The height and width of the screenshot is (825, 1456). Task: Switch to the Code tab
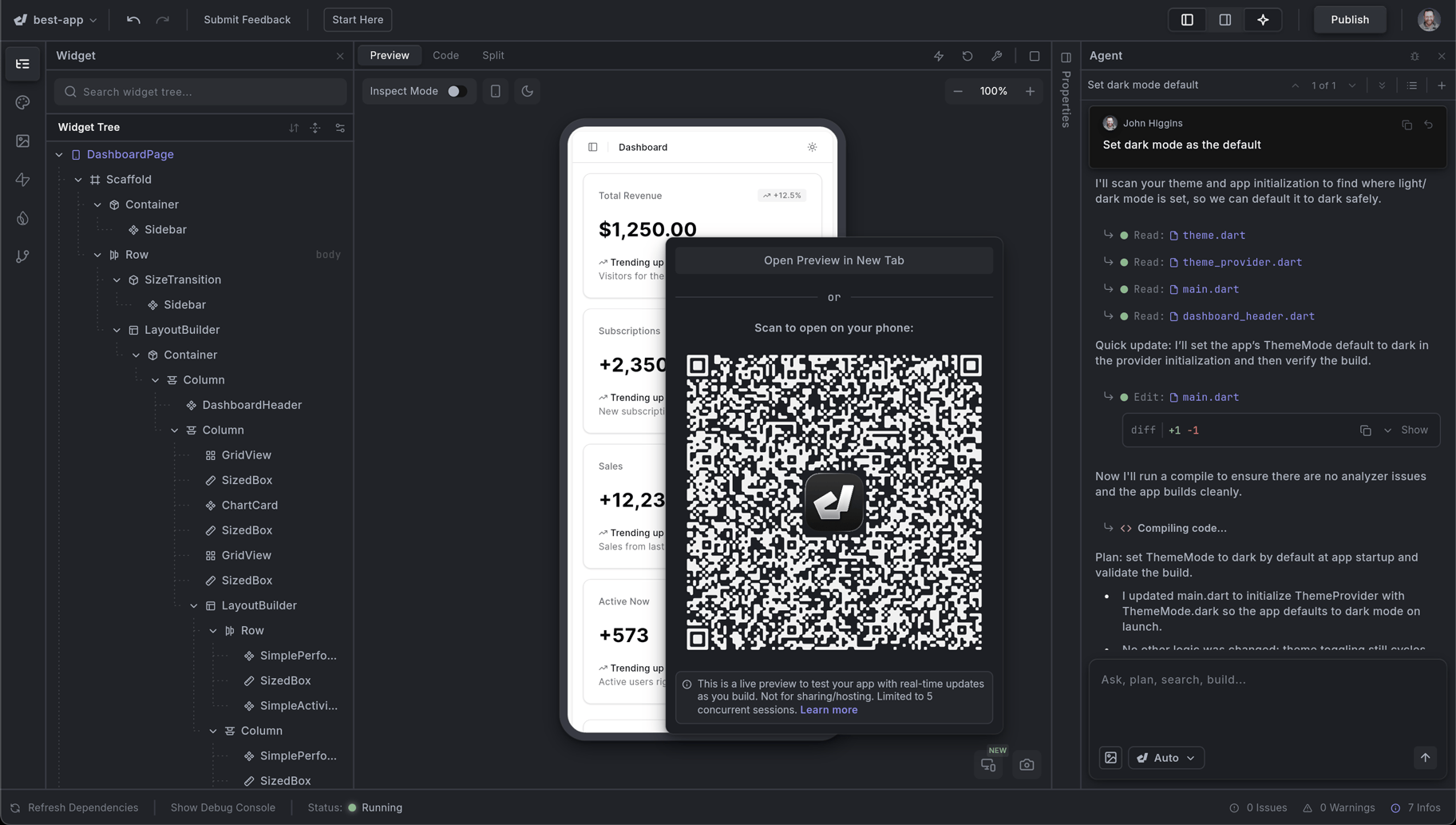[445, 55]
